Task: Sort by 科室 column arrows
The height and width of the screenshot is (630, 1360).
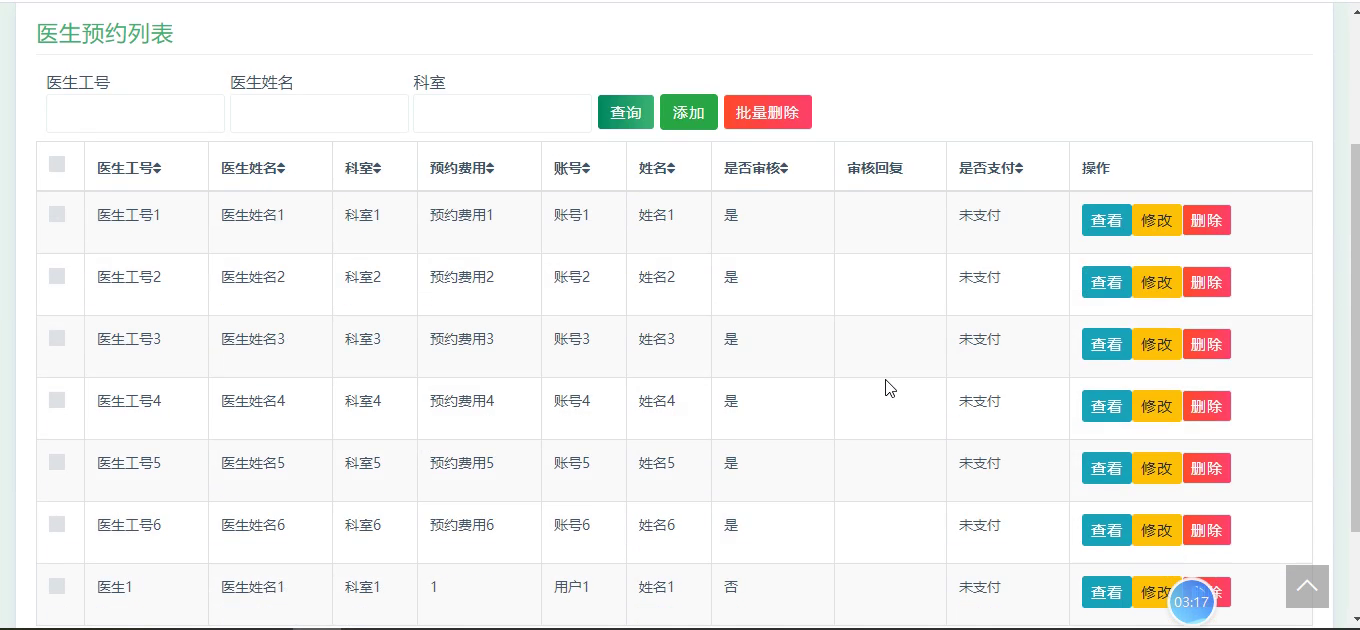Action: point(377,169)
